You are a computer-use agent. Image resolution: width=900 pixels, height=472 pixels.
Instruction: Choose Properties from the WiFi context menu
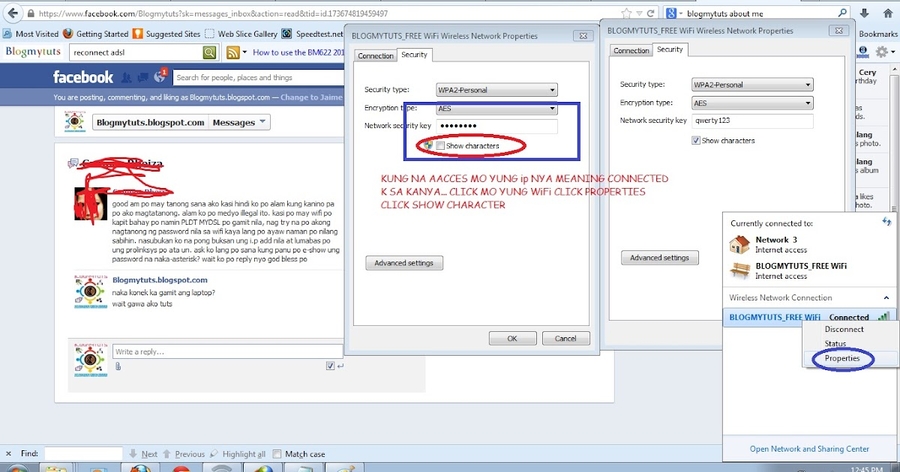point(842,358)
